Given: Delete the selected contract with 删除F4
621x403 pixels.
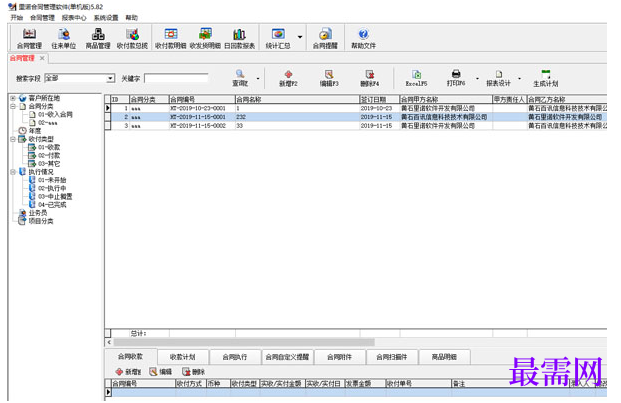Looking at the screenshot, I should click(x=370, y=78).
